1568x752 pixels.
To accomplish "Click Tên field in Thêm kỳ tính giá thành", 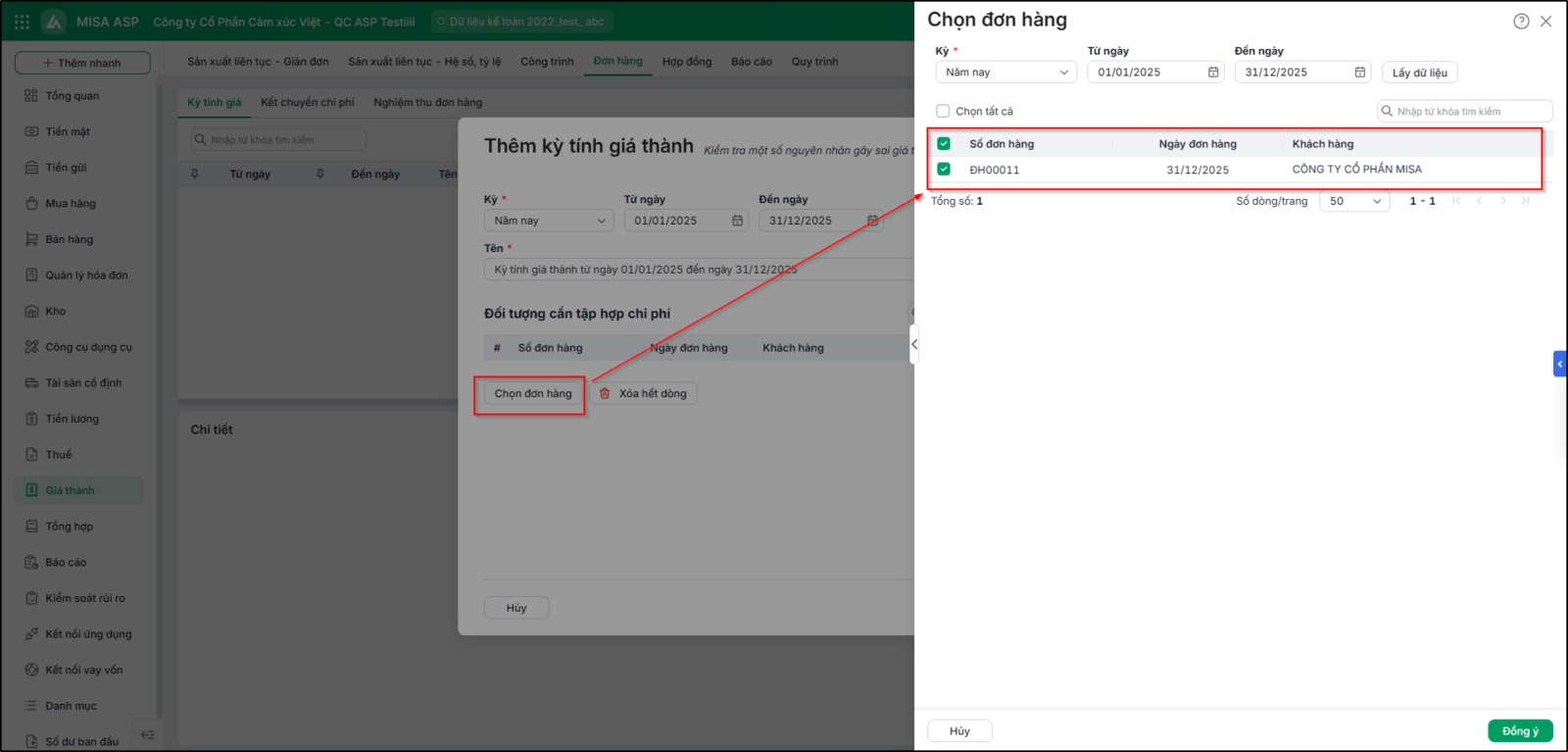I will click(699, 270).
